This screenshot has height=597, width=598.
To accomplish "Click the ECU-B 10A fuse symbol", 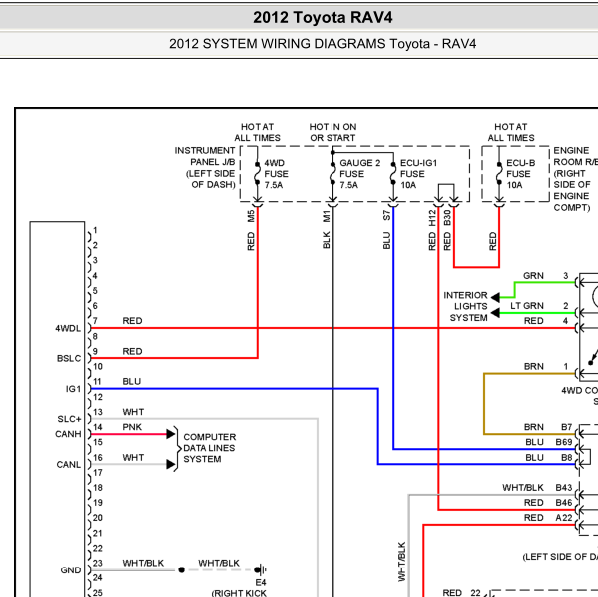I will point(499,174).
